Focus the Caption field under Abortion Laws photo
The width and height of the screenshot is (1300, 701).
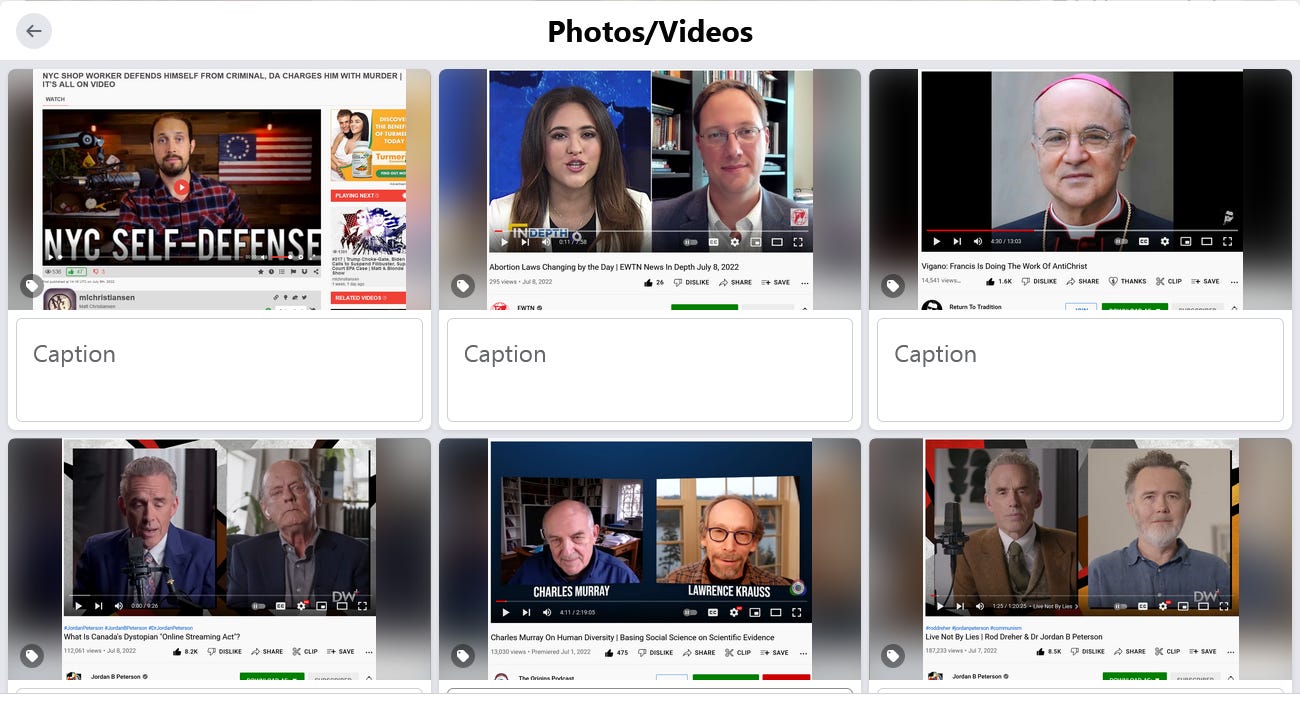[x=650, y=370]
